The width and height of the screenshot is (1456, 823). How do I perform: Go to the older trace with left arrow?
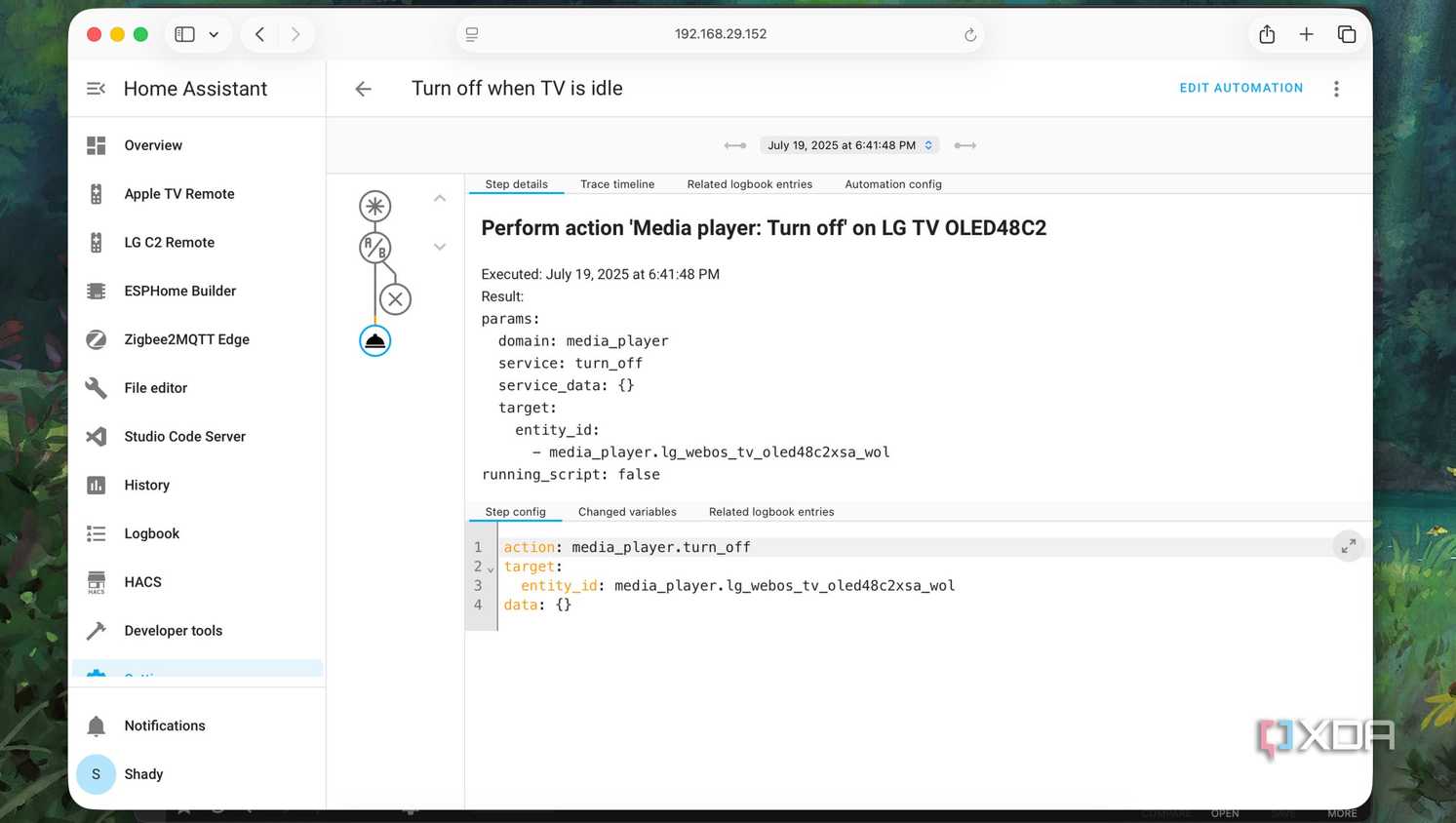click(735, 145)
